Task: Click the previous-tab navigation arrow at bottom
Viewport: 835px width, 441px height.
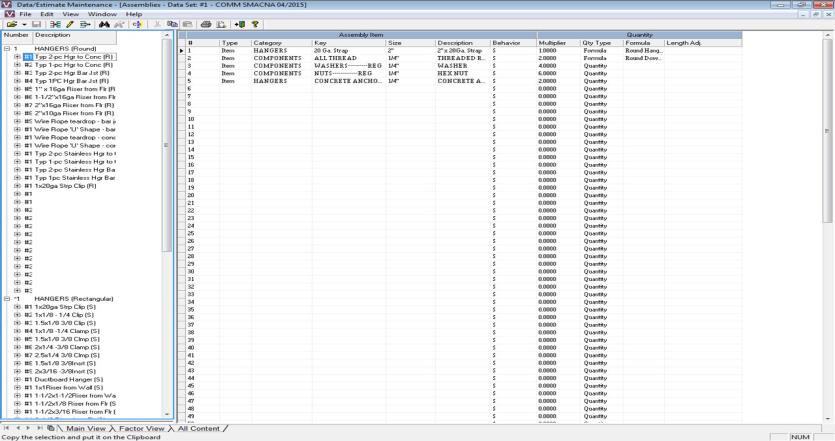Action: click(18, 428)
